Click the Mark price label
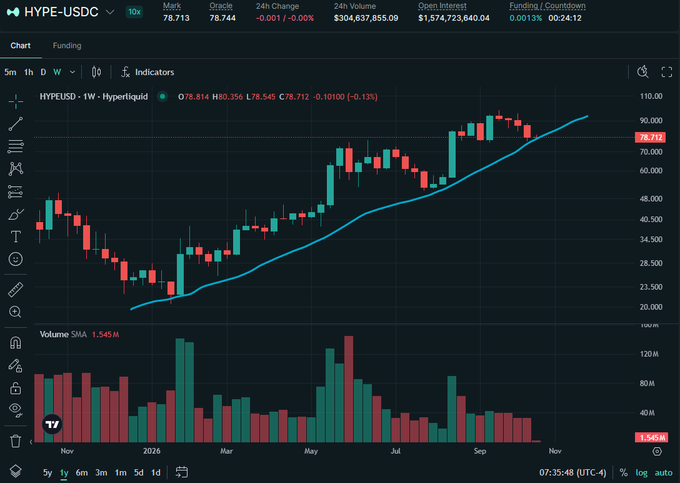This screenshot has width=680, height=483. click(x=172, y=6)
